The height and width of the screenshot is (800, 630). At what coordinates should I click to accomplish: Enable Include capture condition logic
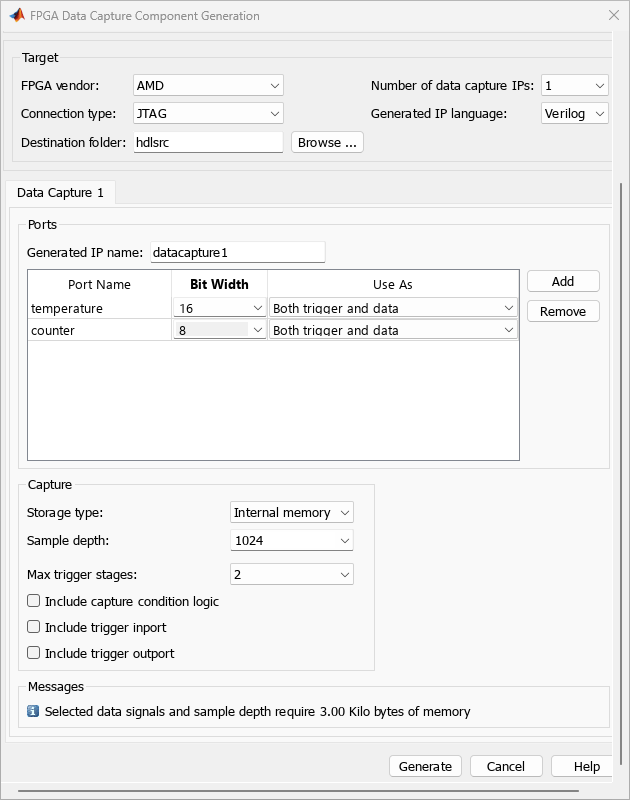34,602
